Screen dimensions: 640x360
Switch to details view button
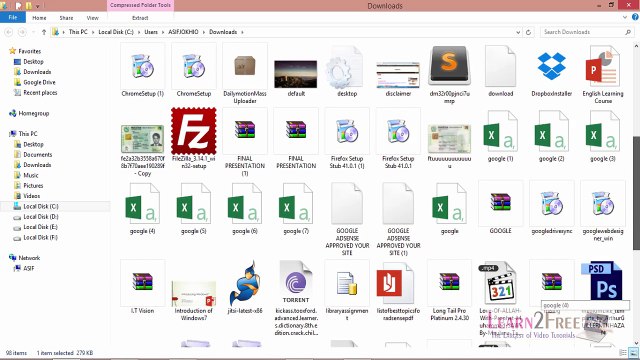tap(623, 353)
